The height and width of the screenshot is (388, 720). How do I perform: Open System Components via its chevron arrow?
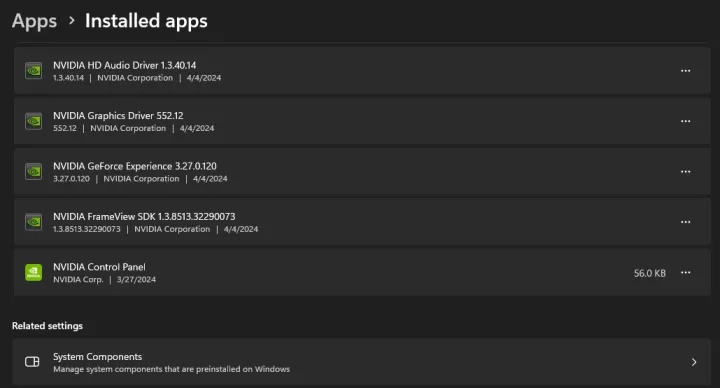point(694,362)
